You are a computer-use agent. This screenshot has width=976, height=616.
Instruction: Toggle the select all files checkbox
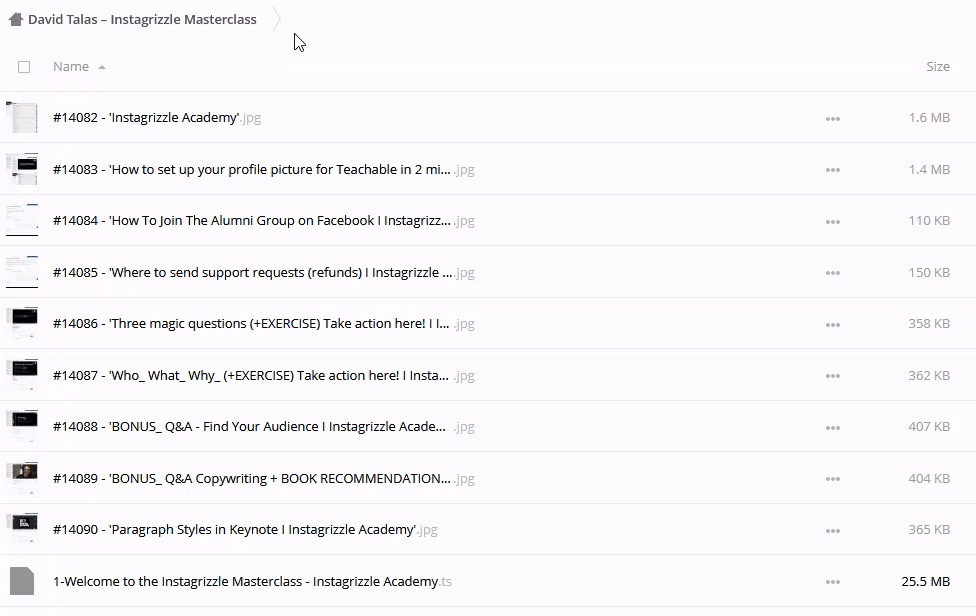coord(24,67)
